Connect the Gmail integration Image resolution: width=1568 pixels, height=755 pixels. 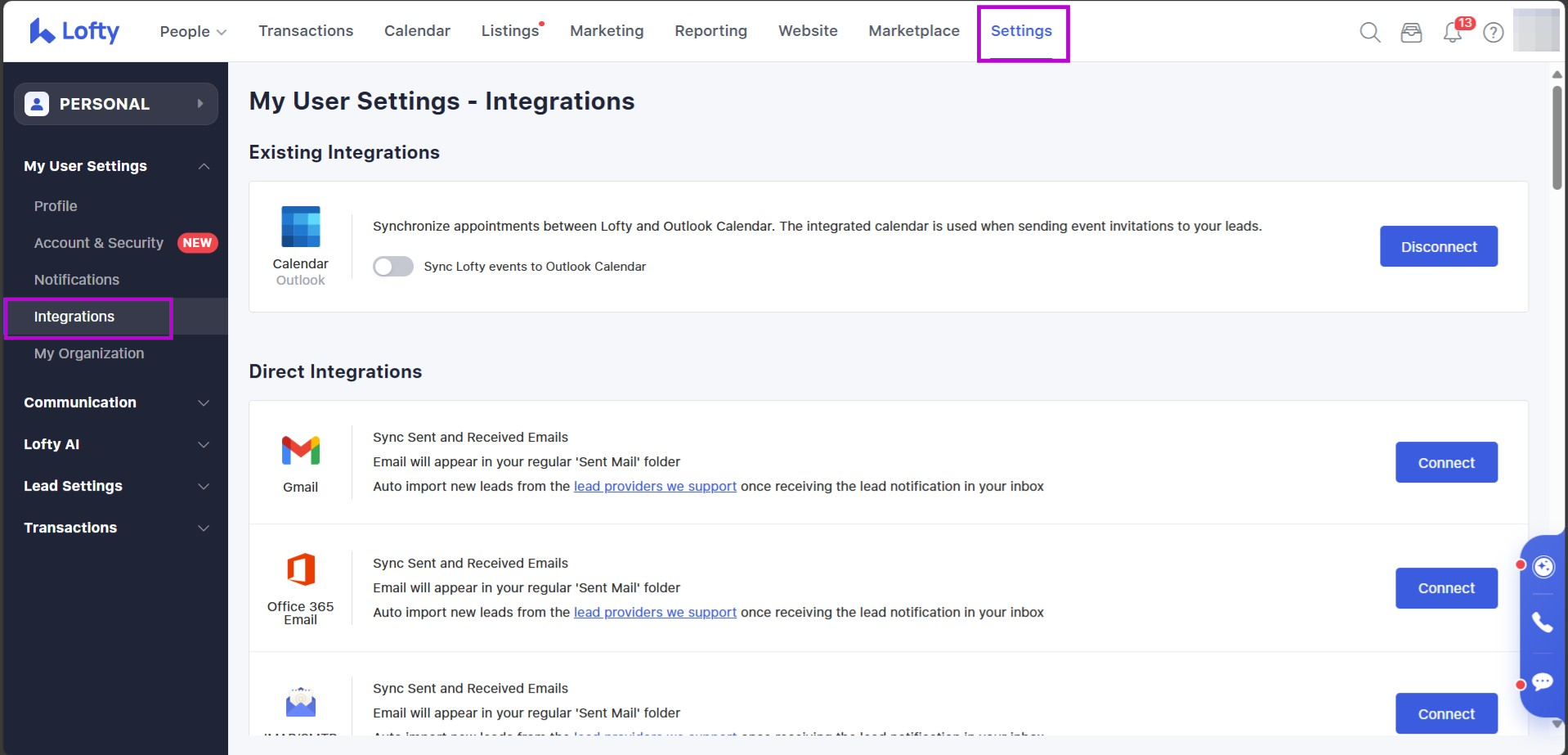click(1445, 462)
